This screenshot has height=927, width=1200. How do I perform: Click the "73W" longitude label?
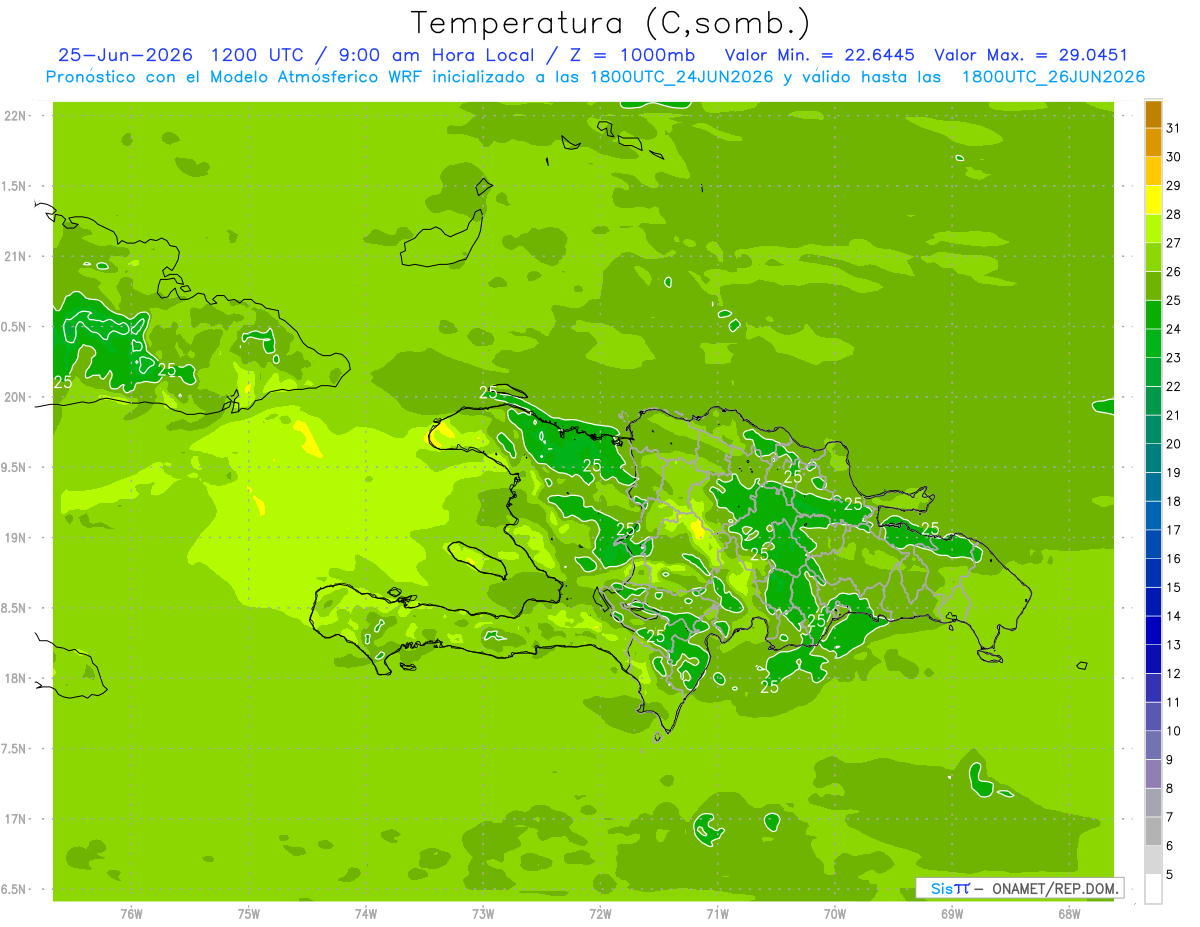click(483, 914)
